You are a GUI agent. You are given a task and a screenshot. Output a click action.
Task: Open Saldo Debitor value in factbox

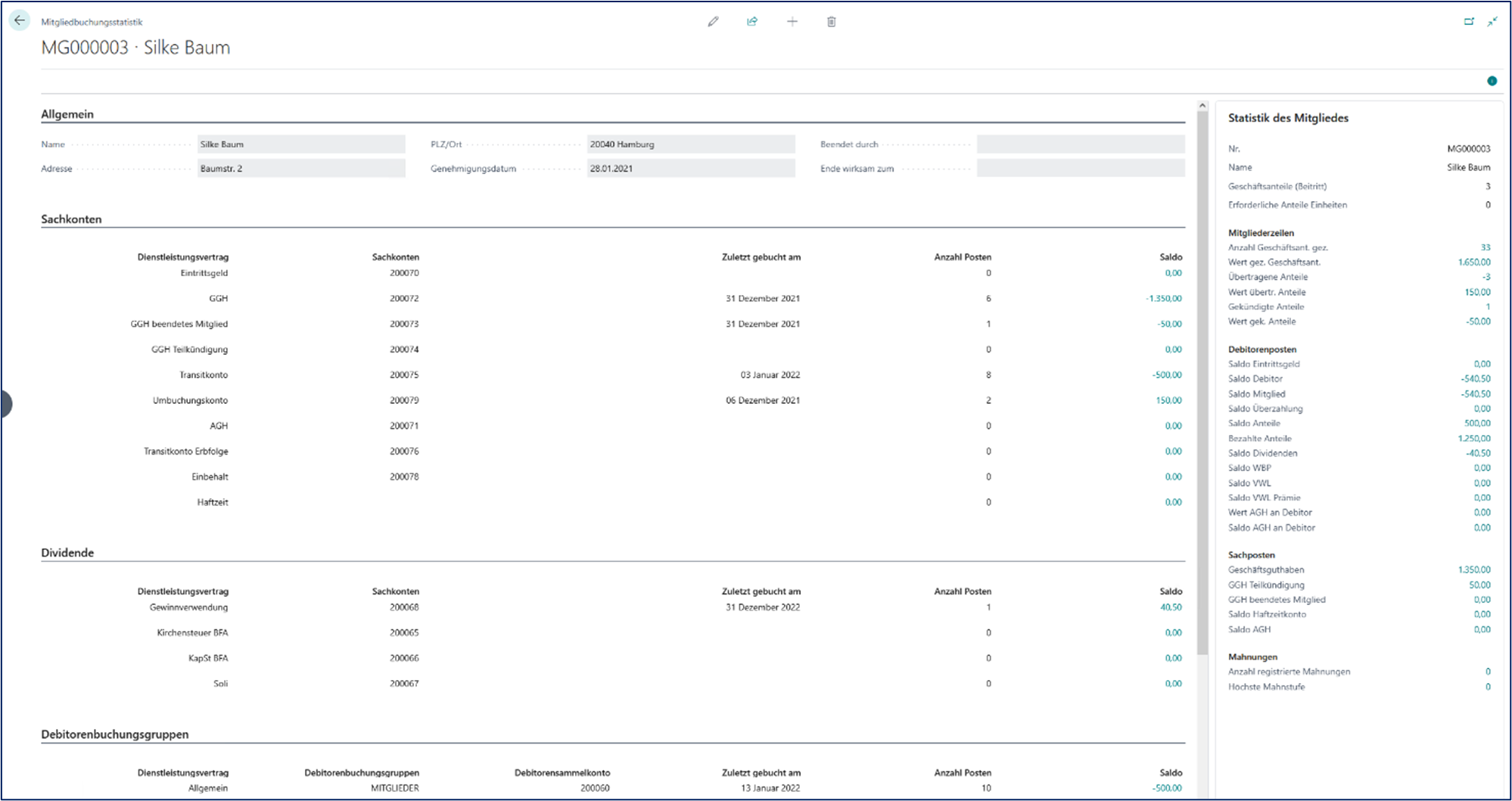click(1475, 379)
